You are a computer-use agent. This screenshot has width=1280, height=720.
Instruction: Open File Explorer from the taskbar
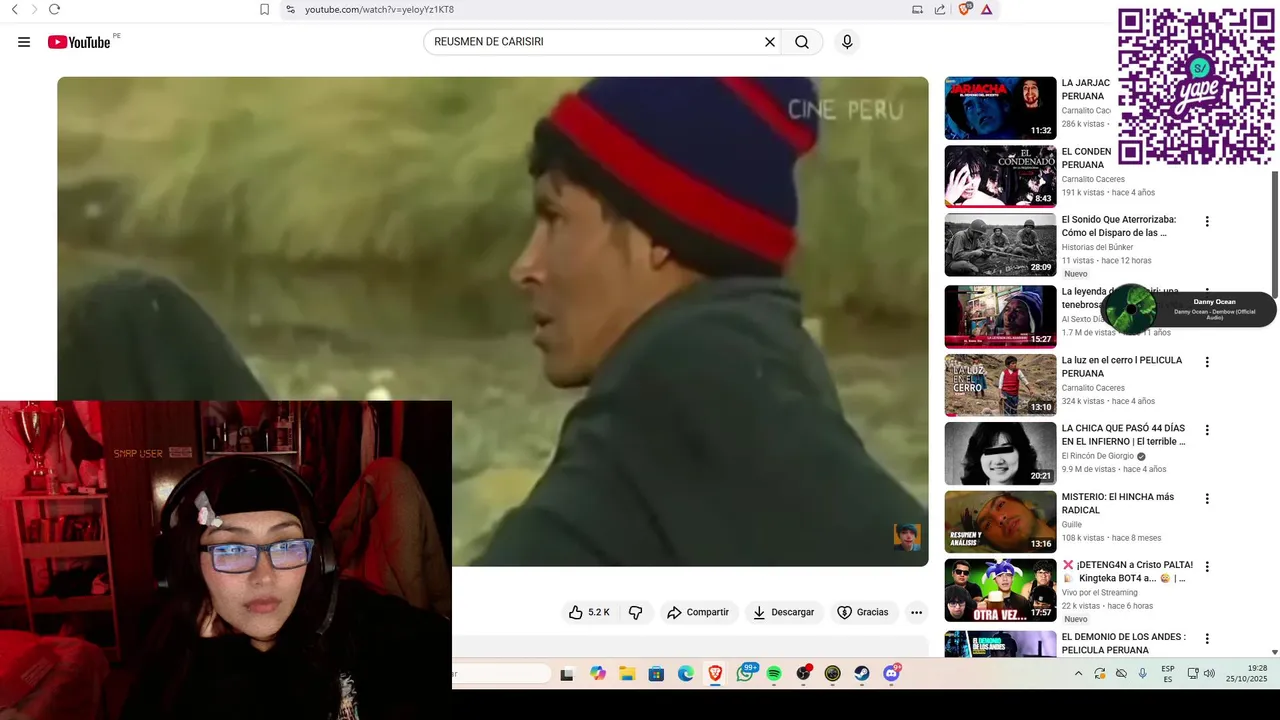[627, 674]
